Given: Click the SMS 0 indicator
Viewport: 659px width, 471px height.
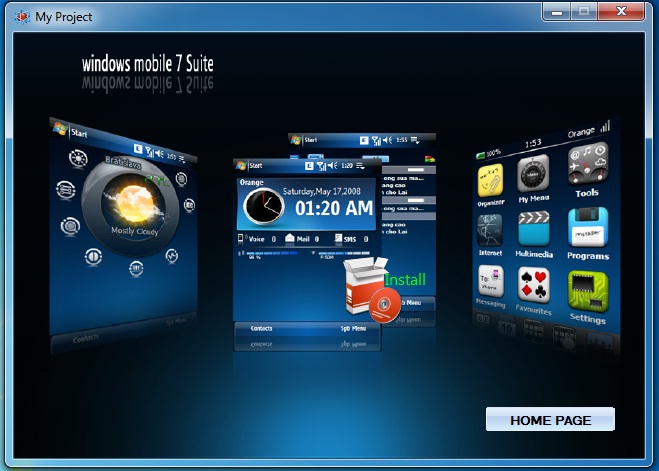Looking at the screenshot, I should [x=352, y=239].
